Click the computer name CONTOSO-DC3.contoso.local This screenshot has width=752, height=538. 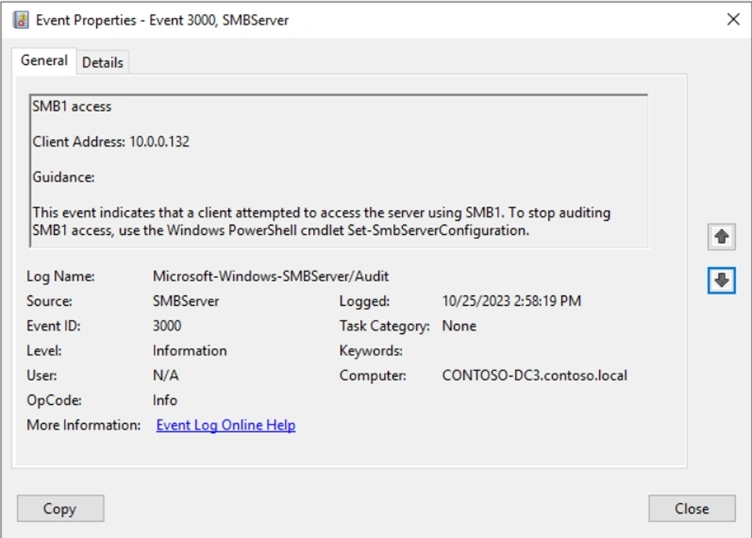[534, 375]
